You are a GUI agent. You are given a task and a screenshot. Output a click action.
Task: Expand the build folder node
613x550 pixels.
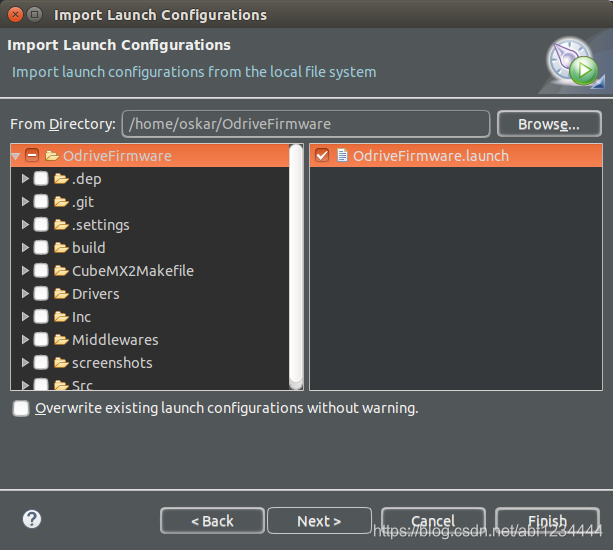coord(25,247)
